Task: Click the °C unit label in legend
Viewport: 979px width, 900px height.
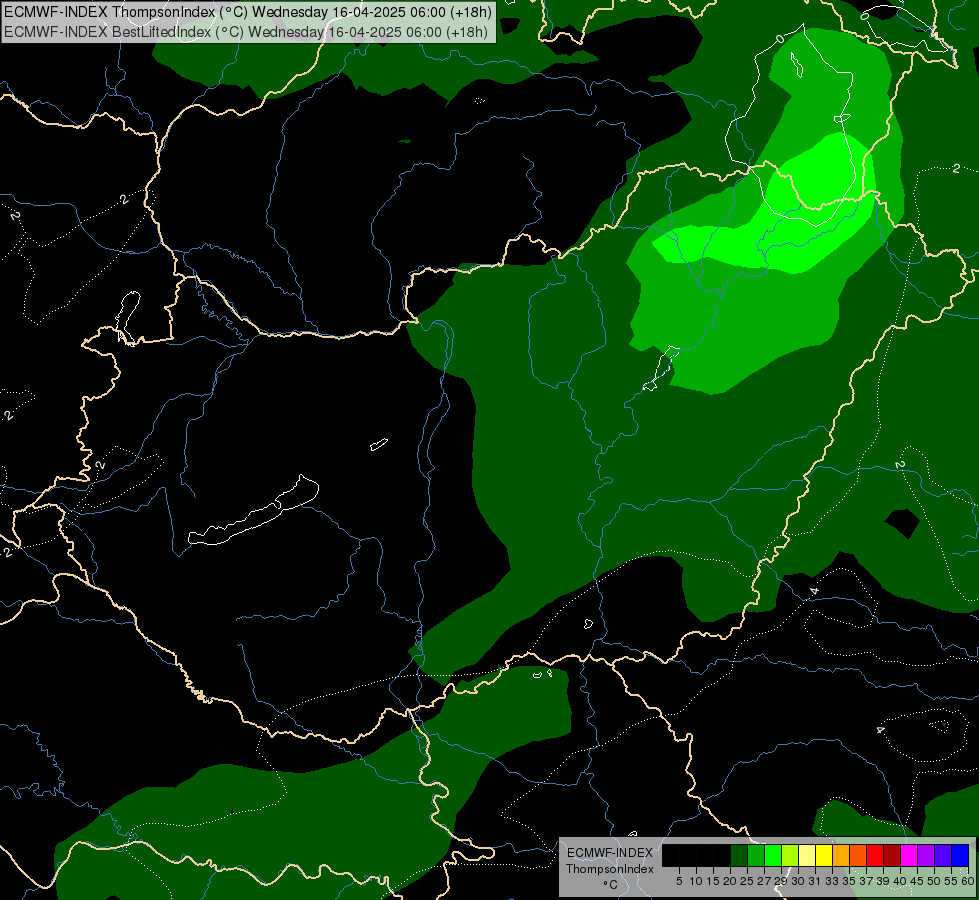Action: pyautogui.click(x=611, y=885)
